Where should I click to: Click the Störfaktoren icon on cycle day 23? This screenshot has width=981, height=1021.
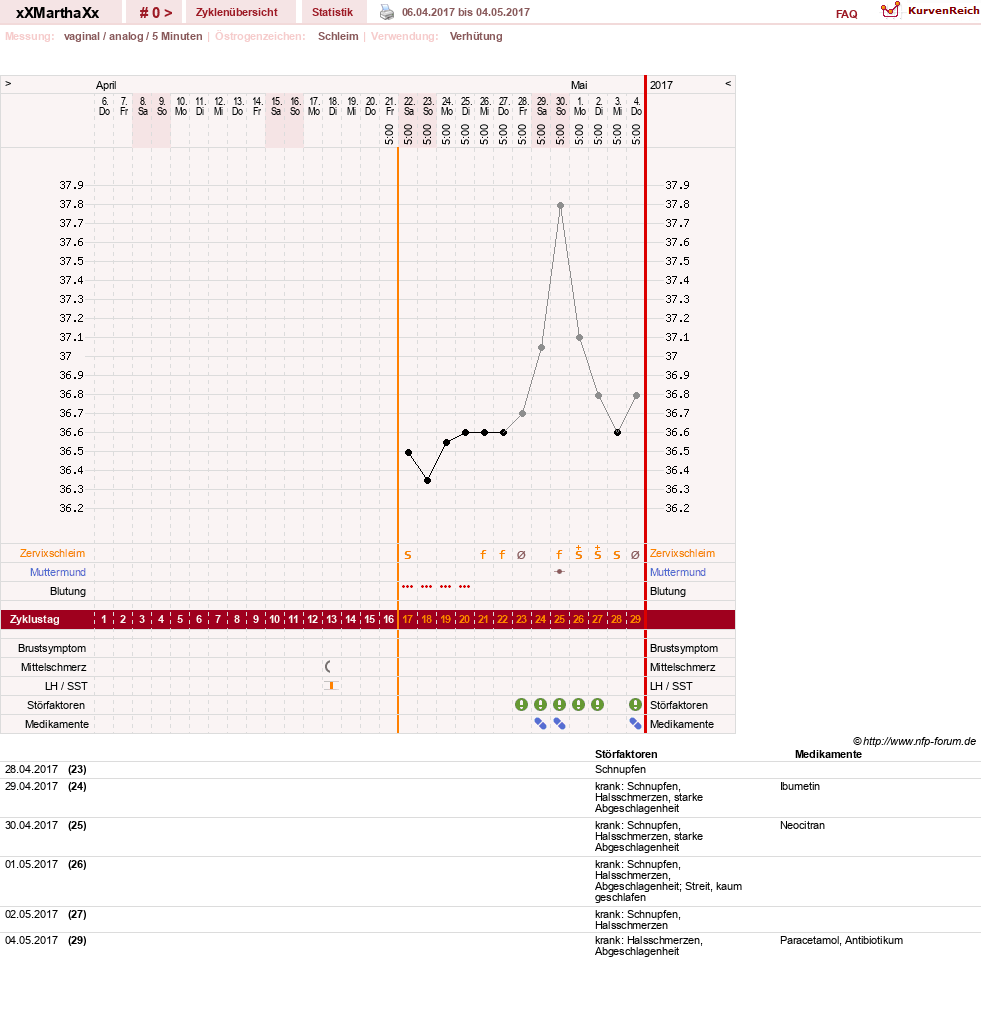tap(521, 705)
